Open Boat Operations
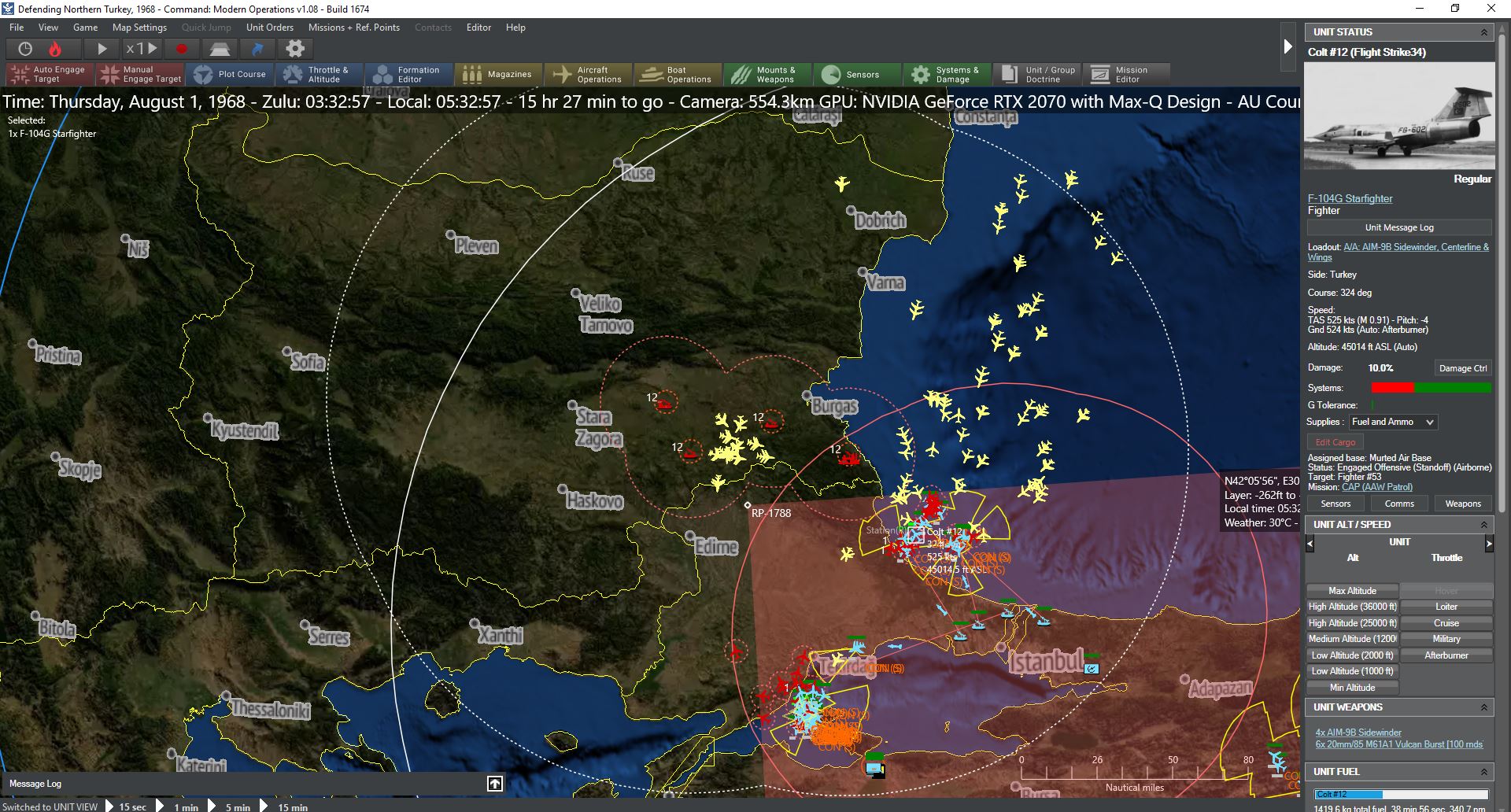Screen dimensions: 1511x812 click(x=678, y=75)
